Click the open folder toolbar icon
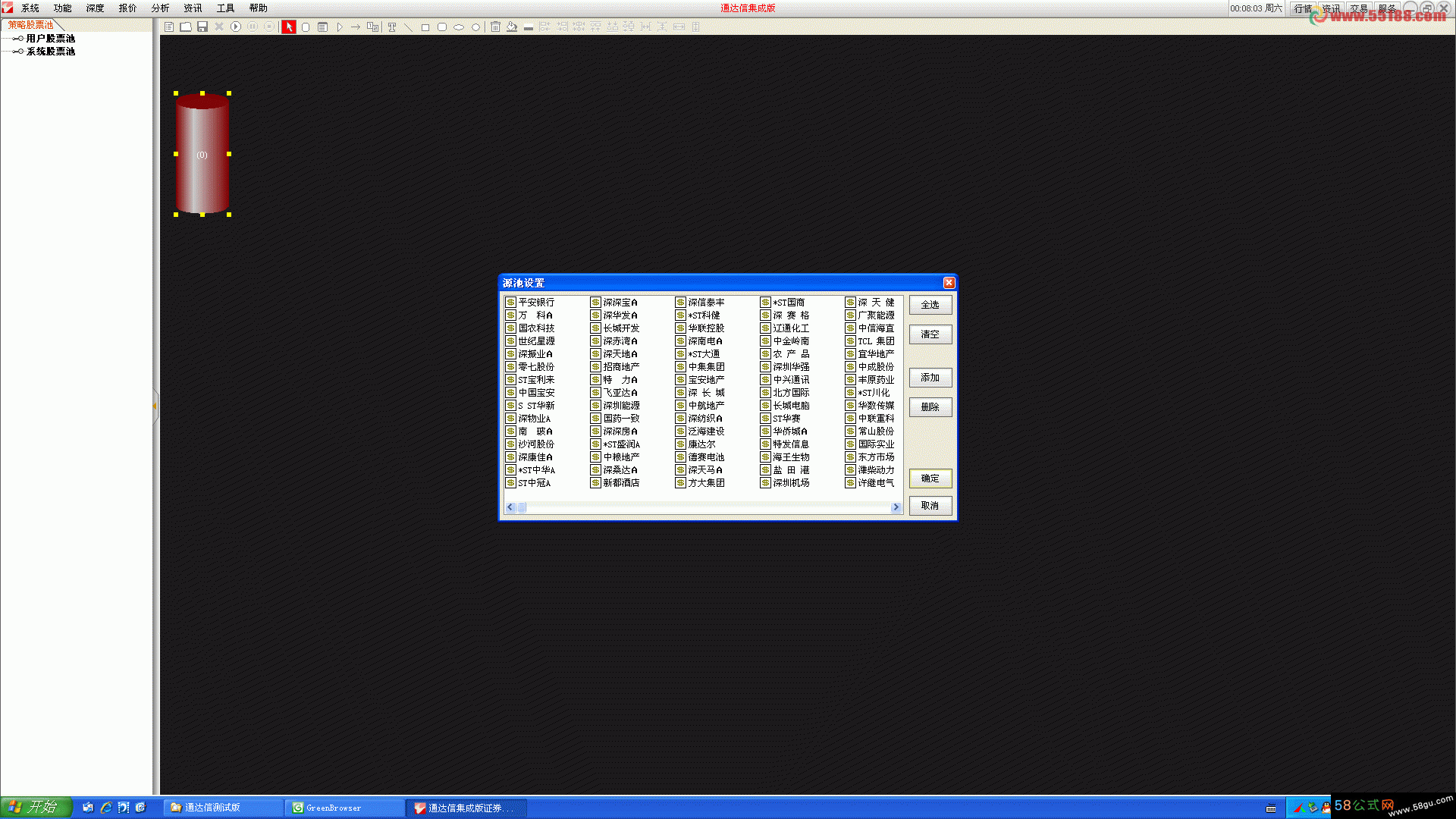The width and height of the screenshot is (1456, 819). [186, 27]
